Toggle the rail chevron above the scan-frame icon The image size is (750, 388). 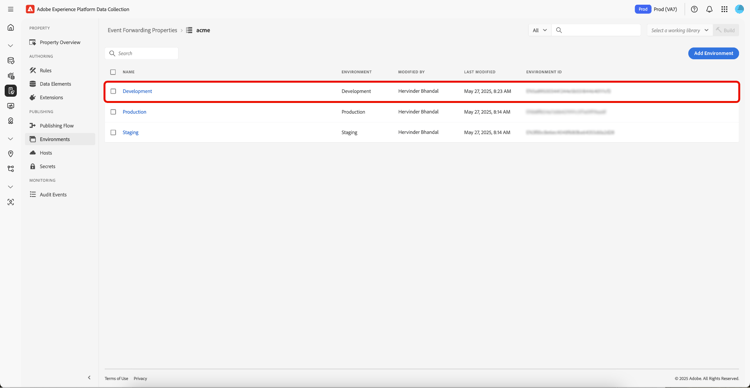click(11, 187)
